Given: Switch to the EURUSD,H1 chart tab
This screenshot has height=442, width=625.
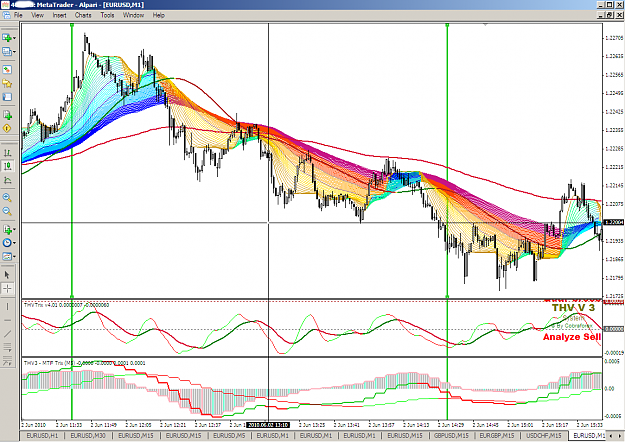Looking at the screenshot, I should (41, 436).
